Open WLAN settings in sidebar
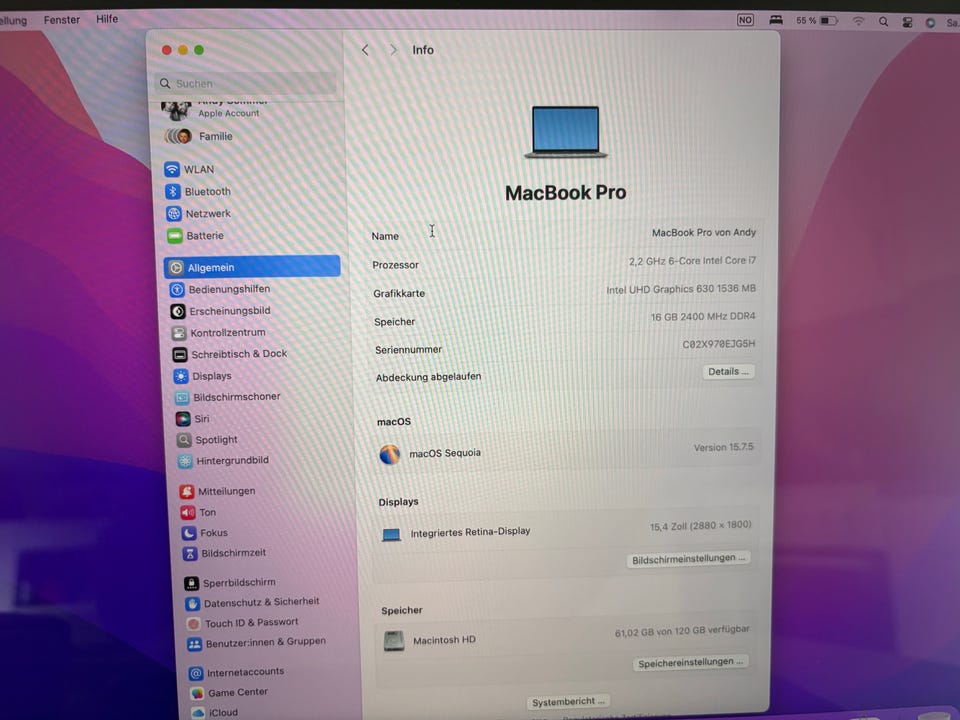 coord(189,169)
